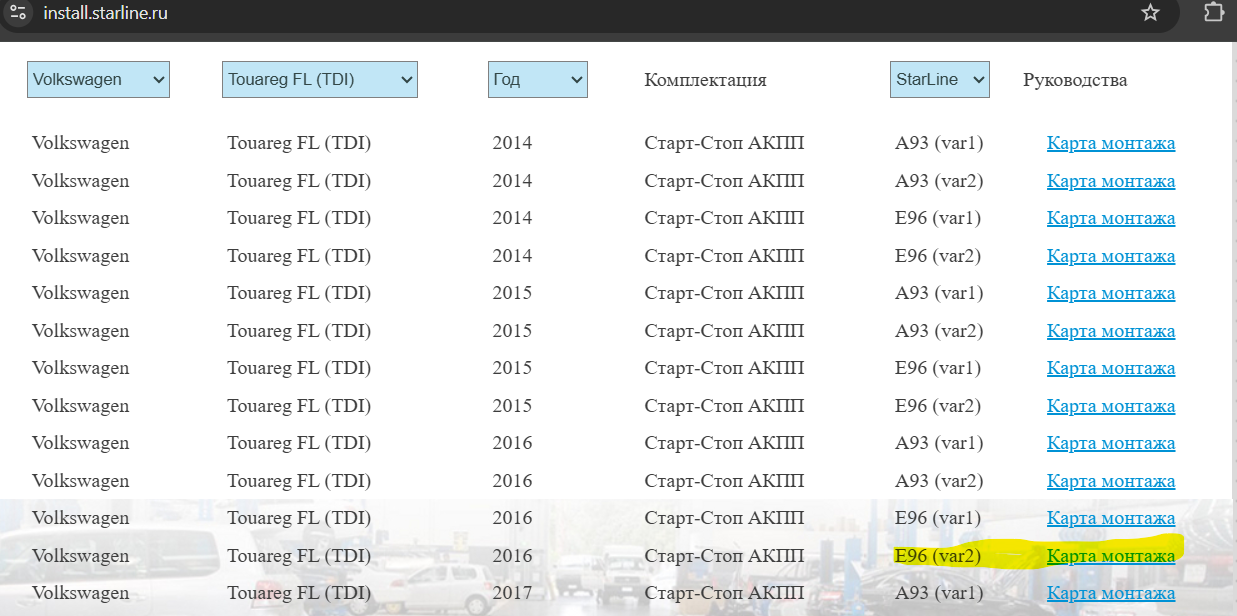Screen dimensions: 1237x616
Task: Open the browser extensions puzzle icon
Action: pos(1212,13)
